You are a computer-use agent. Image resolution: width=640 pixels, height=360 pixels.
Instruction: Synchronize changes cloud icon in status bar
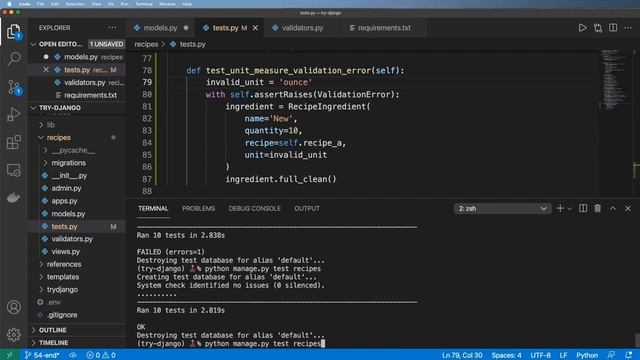73,355
